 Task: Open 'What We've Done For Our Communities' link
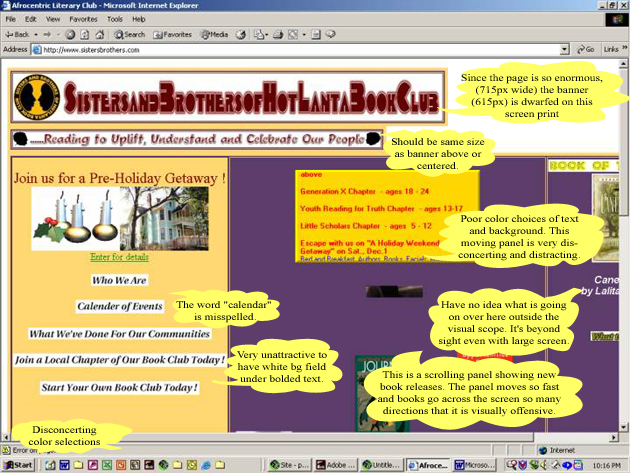point(119,334)
